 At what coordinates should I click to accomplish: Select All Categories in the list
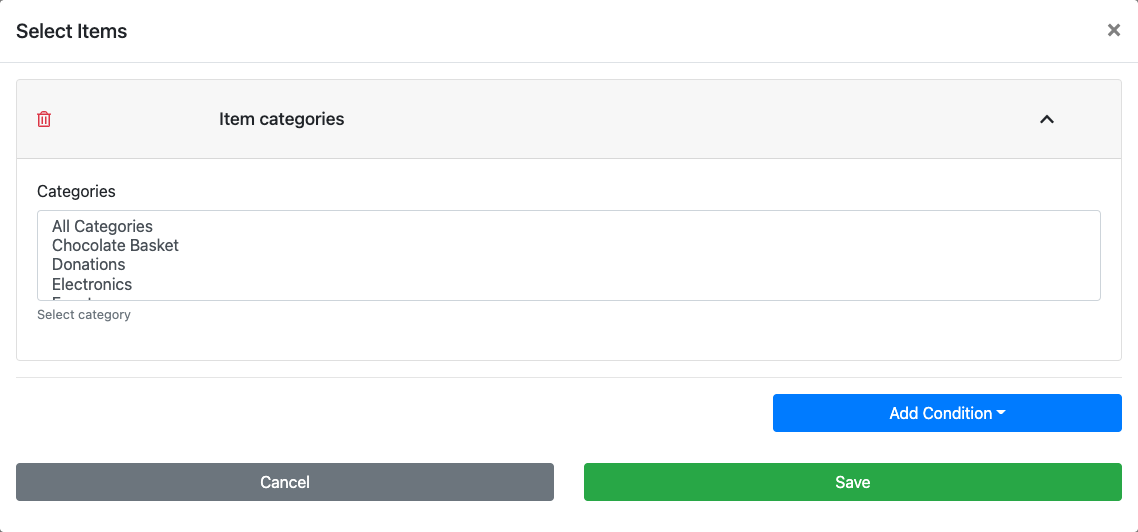point(102,227)
